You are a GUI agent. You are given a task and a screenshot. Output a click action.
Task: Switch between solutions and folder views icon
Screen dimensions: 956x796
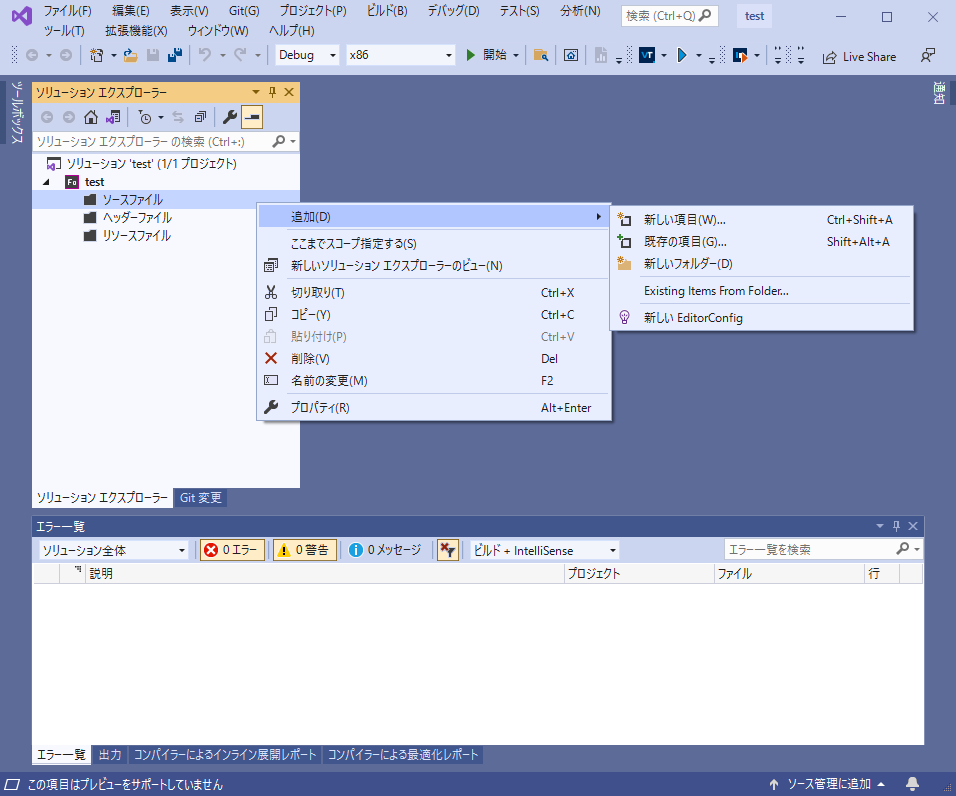coord(113,117)
